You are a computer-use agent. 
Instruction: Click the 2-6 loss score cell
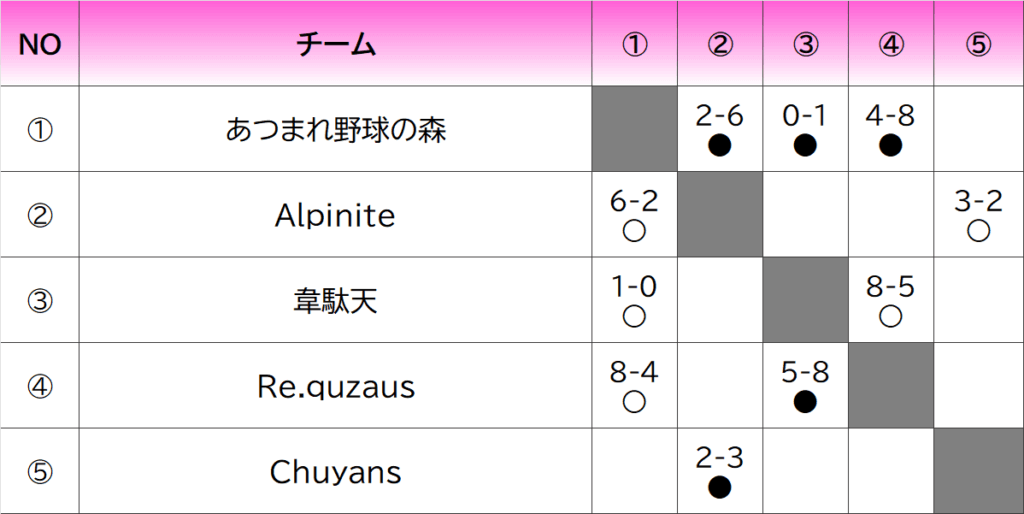click(x=719, y=129)
